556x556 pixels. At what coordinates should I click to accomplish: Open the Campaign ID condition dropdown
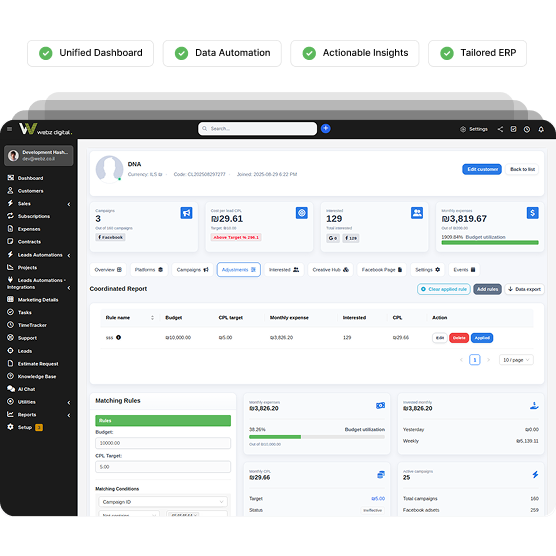pyautogui.click(x=163, y=502)
